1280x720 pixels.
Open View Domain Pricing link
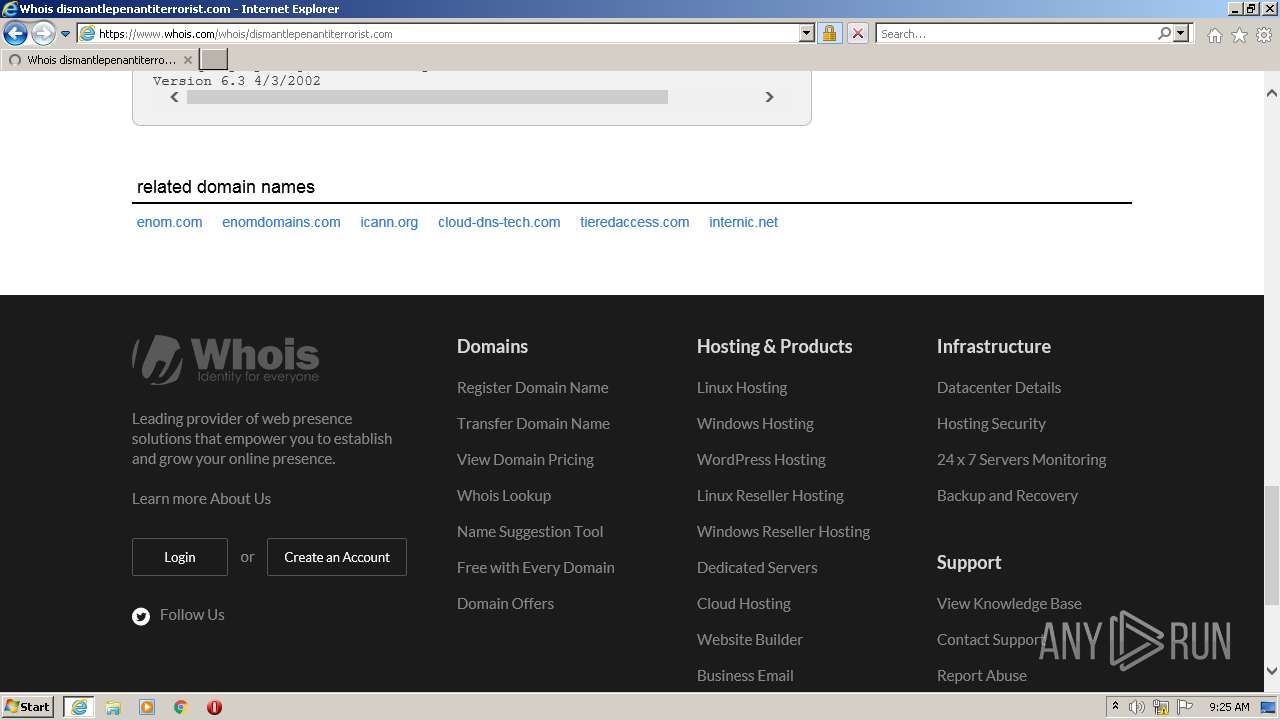[x=525, y=459]
